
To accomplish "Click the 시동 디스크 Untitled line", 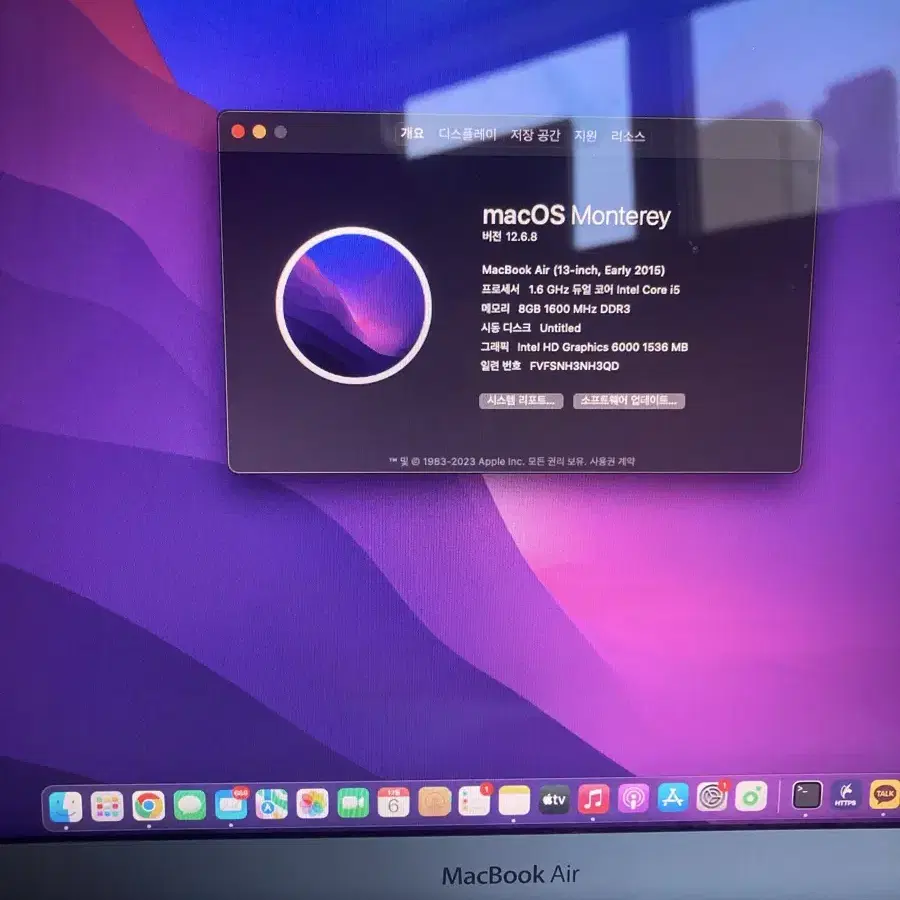I will (x=531, y=328).
